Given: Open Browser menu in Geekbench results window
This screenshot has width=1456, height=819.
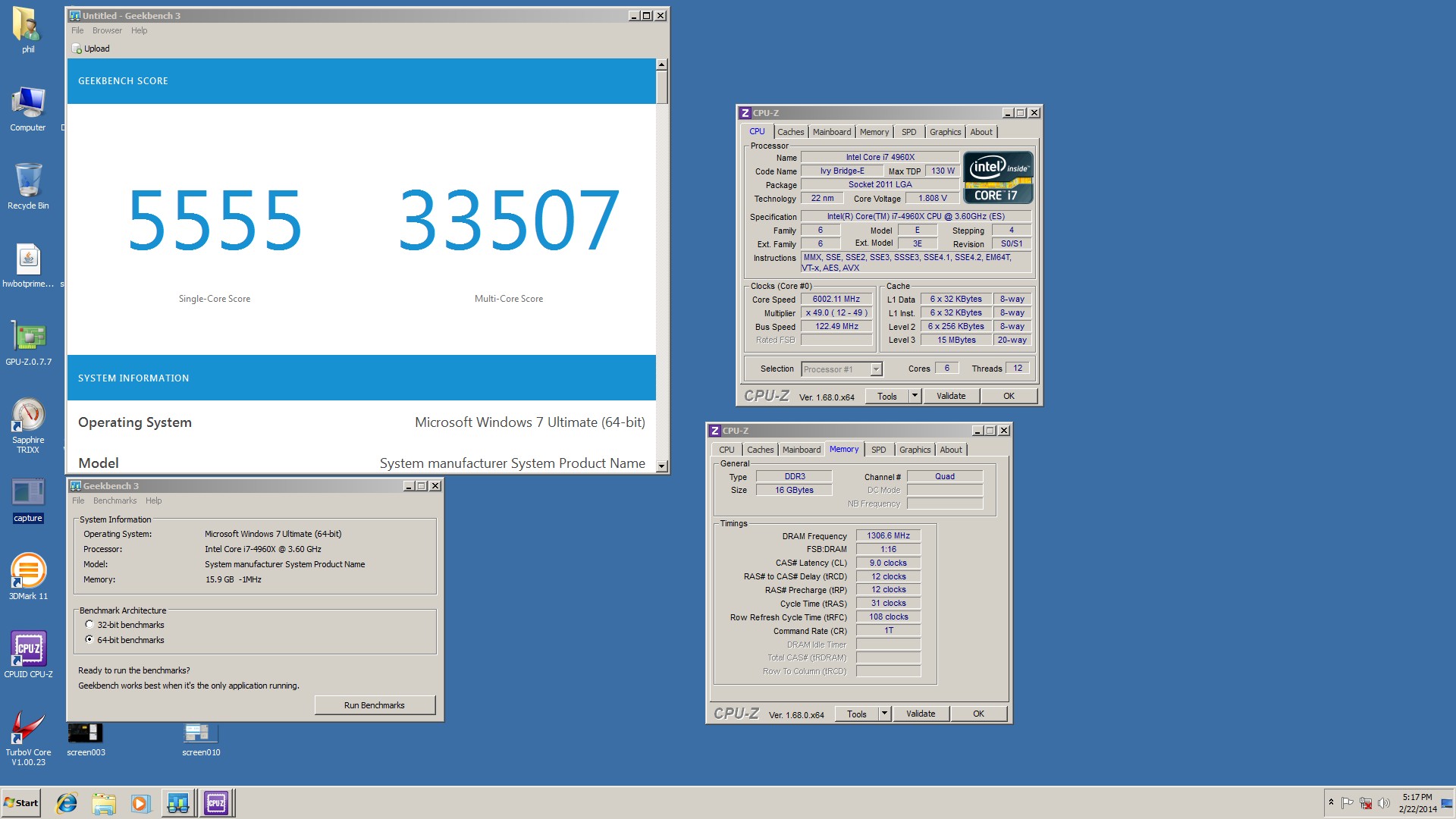Looking at the screenshot, I should click(107, 30).
